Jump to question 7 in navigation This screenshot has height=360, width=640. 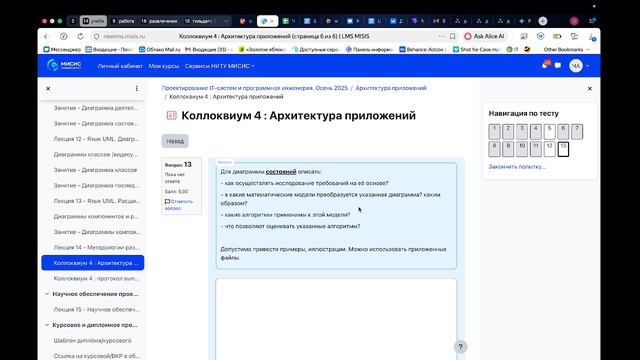tap(577, 132)
